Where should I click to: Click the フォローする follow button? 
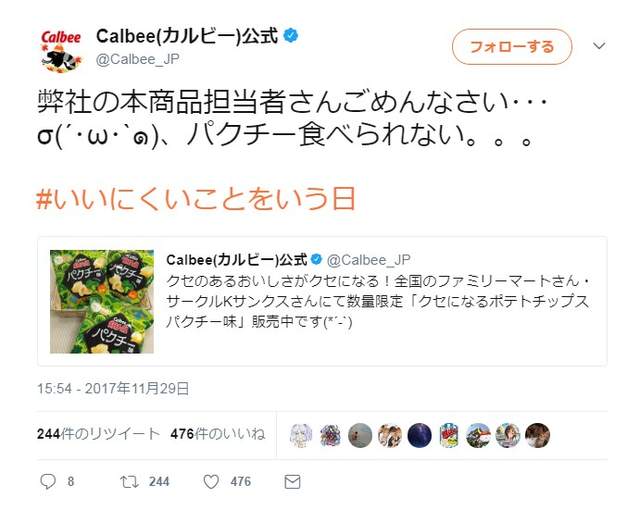(x=512, y=47)
